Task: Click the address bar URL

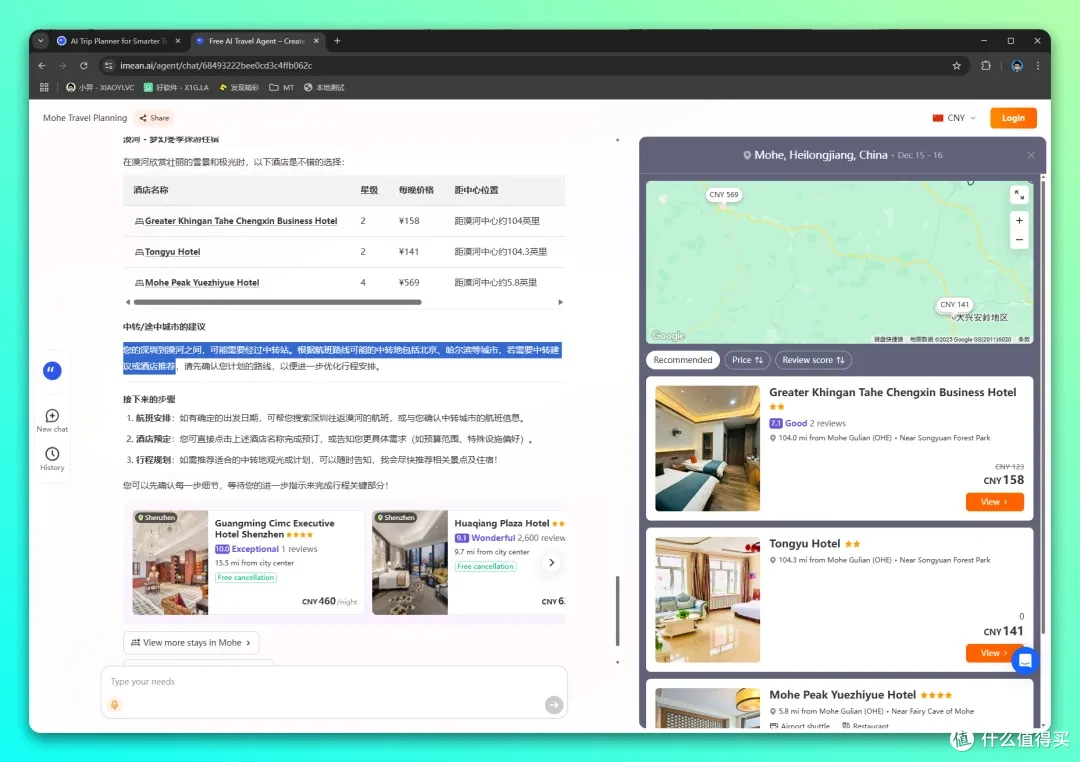Action: pyautogui.click(x=216, y=65)
